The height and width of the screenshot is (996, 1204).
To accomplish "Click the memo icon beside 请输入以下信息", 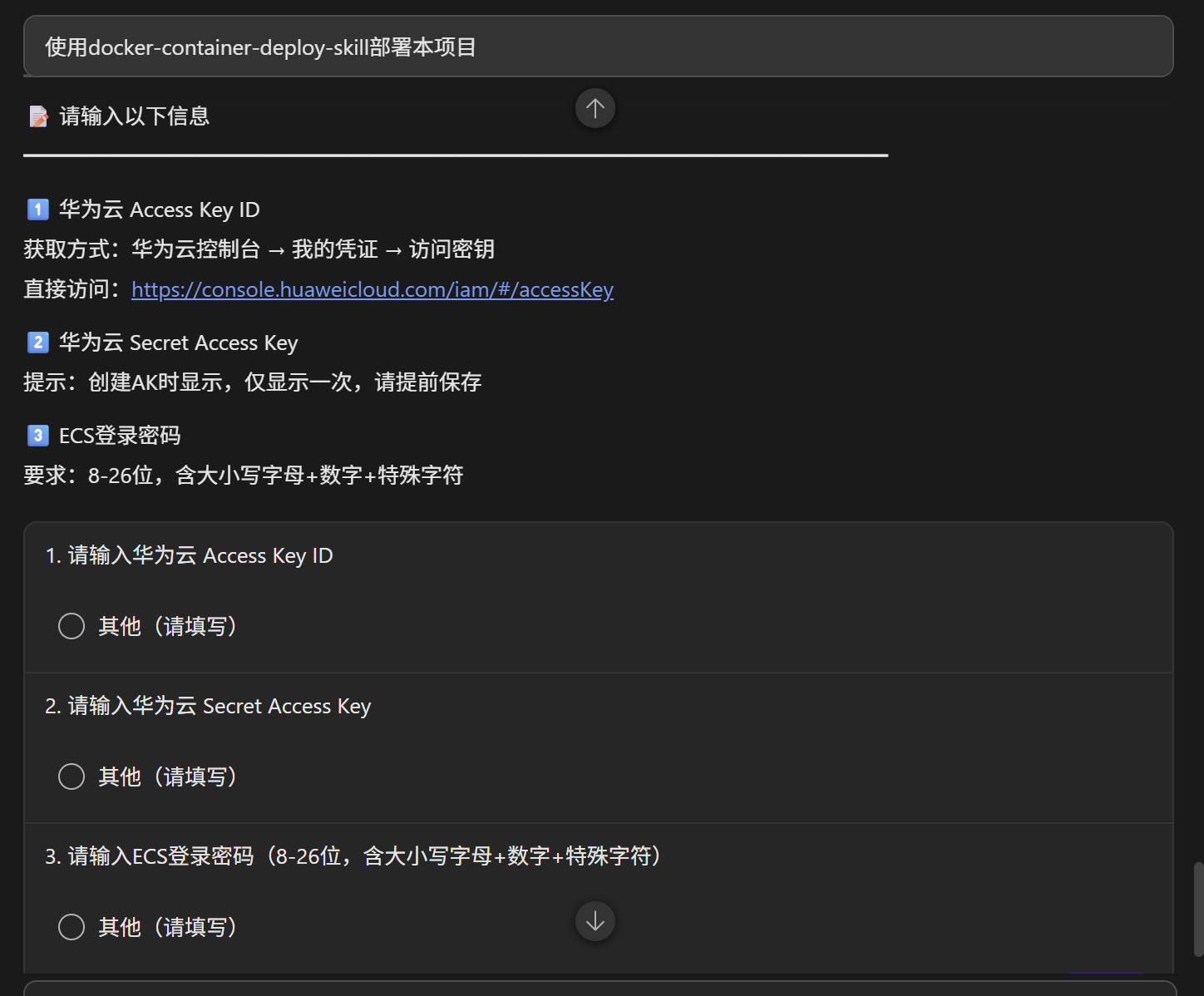I will point(38,116).
